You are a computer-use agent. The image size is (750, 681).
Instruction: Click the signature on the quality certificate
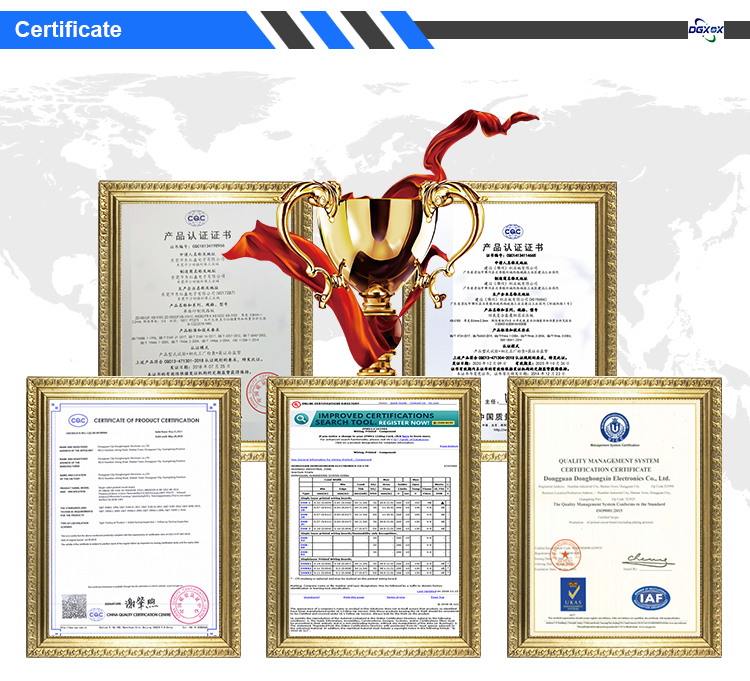[646, 557]
